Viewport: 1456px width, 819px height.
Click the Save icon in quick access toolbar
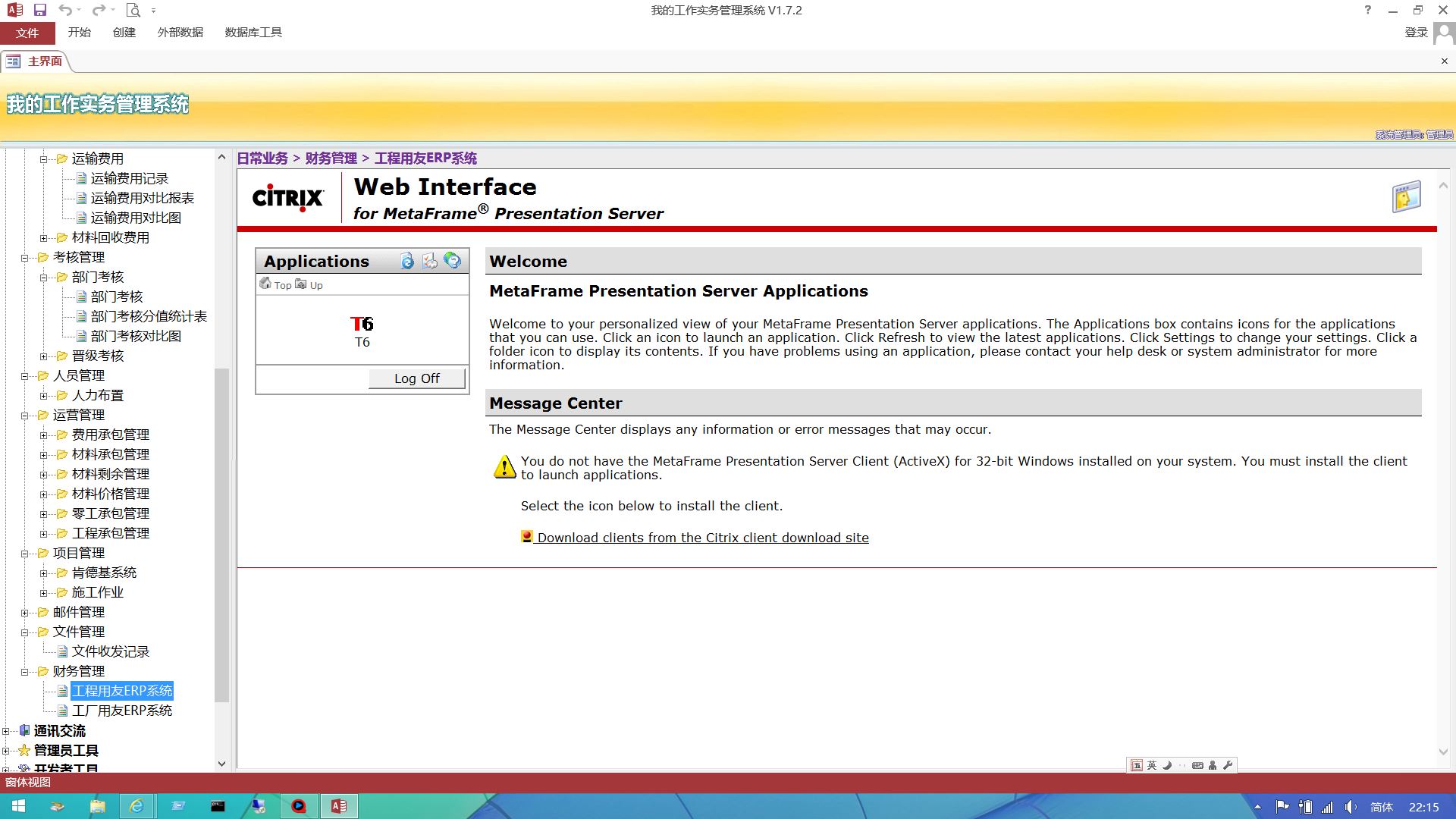(40, 11)
